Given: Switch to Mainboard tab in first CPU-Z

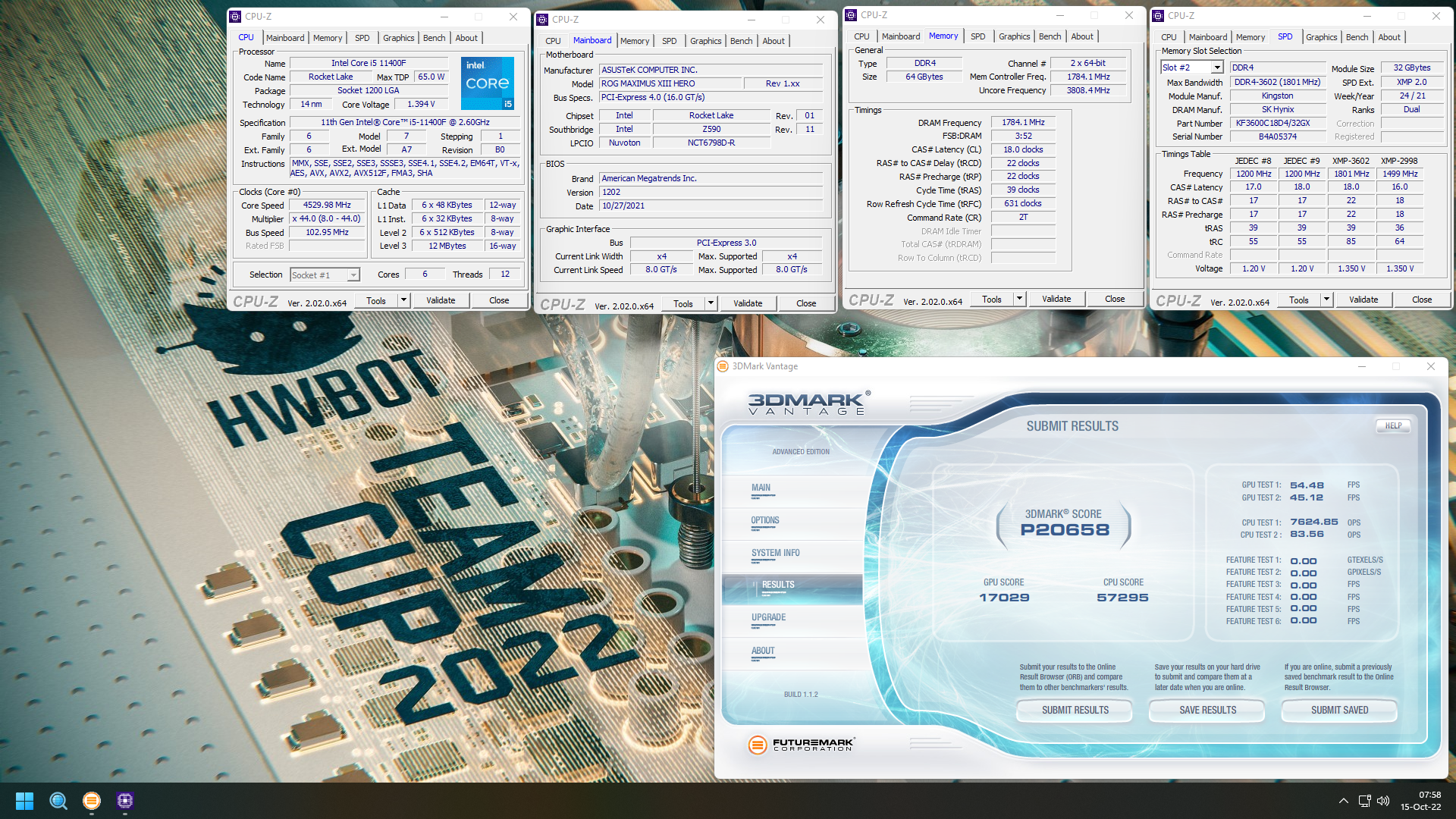Looking at the screenshot, I should coord(285,38).
